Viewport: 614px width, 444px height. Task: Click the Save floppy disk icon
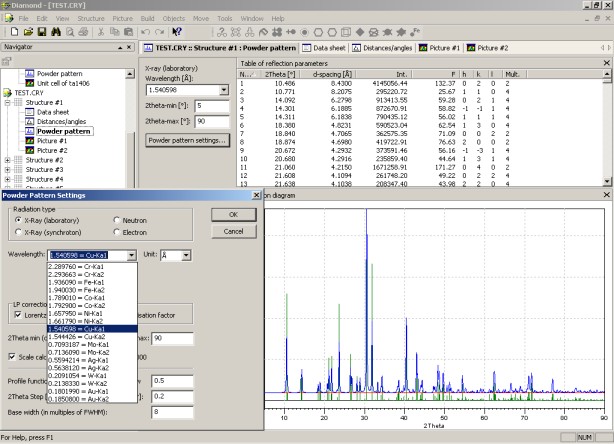pos(41,32)
